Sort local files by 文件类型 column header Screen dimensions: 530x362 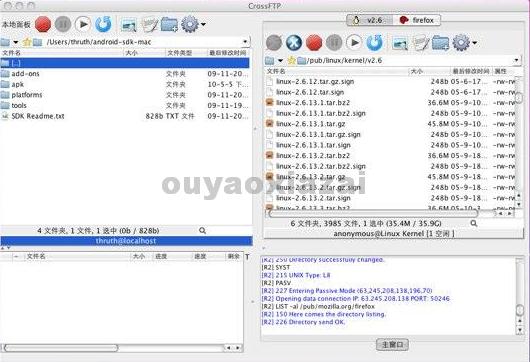186,53
